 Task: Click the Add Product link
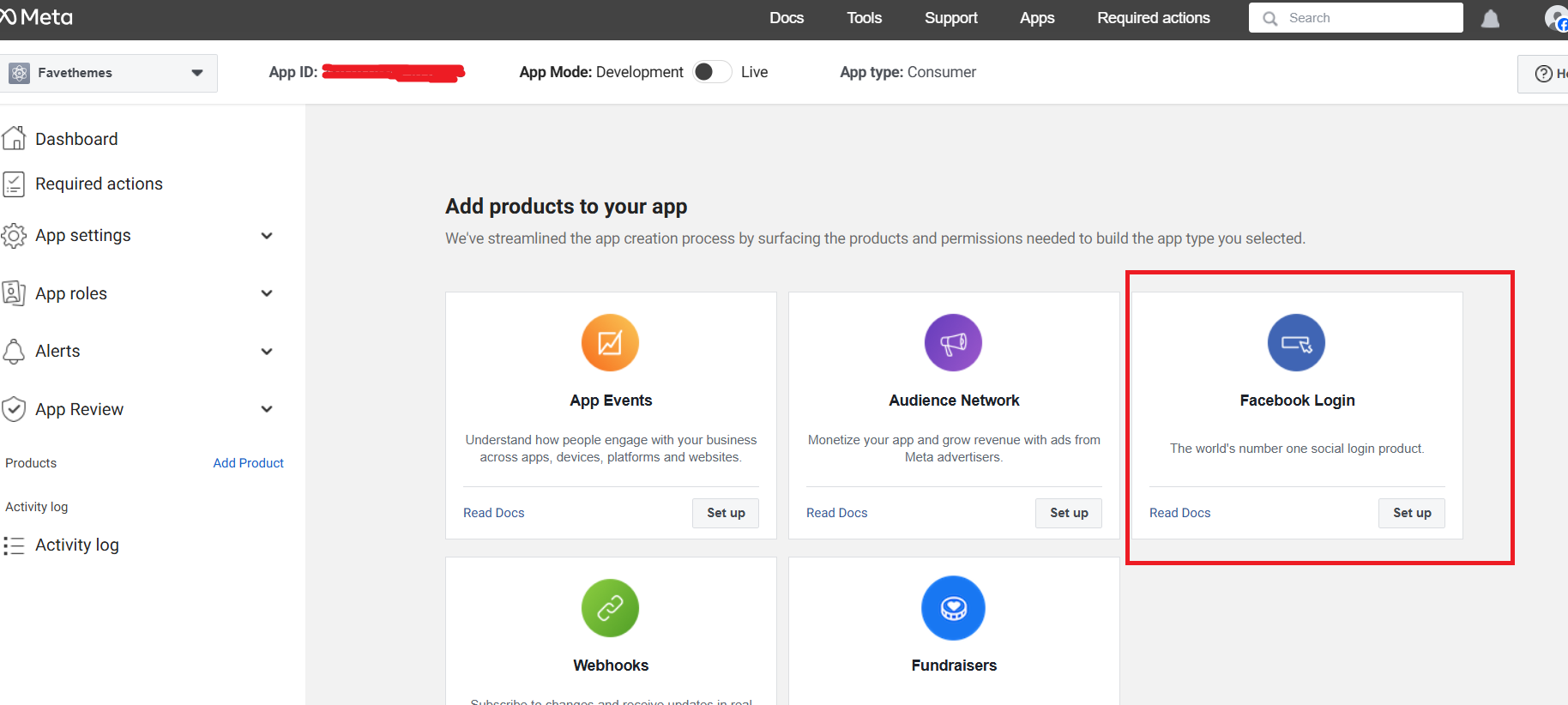point(248,463)
